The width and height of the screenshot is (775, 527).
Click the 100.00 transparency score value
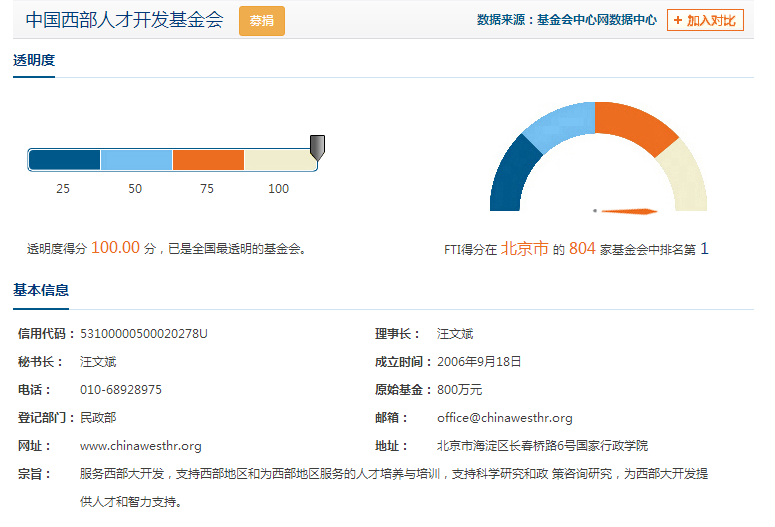click(x=116, y=248)
